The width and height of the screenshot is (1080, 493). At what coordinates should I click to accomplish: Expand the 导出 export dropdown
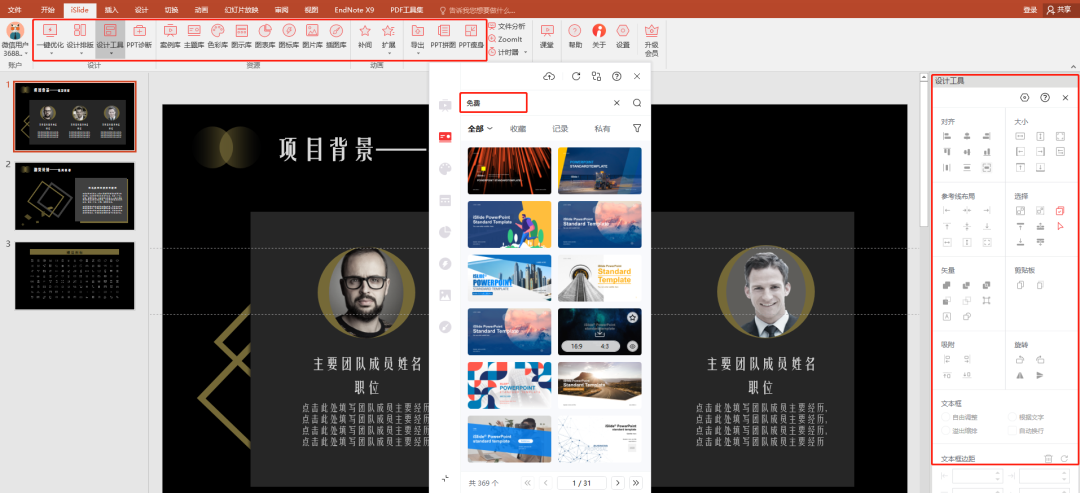[x=417, y=52]
